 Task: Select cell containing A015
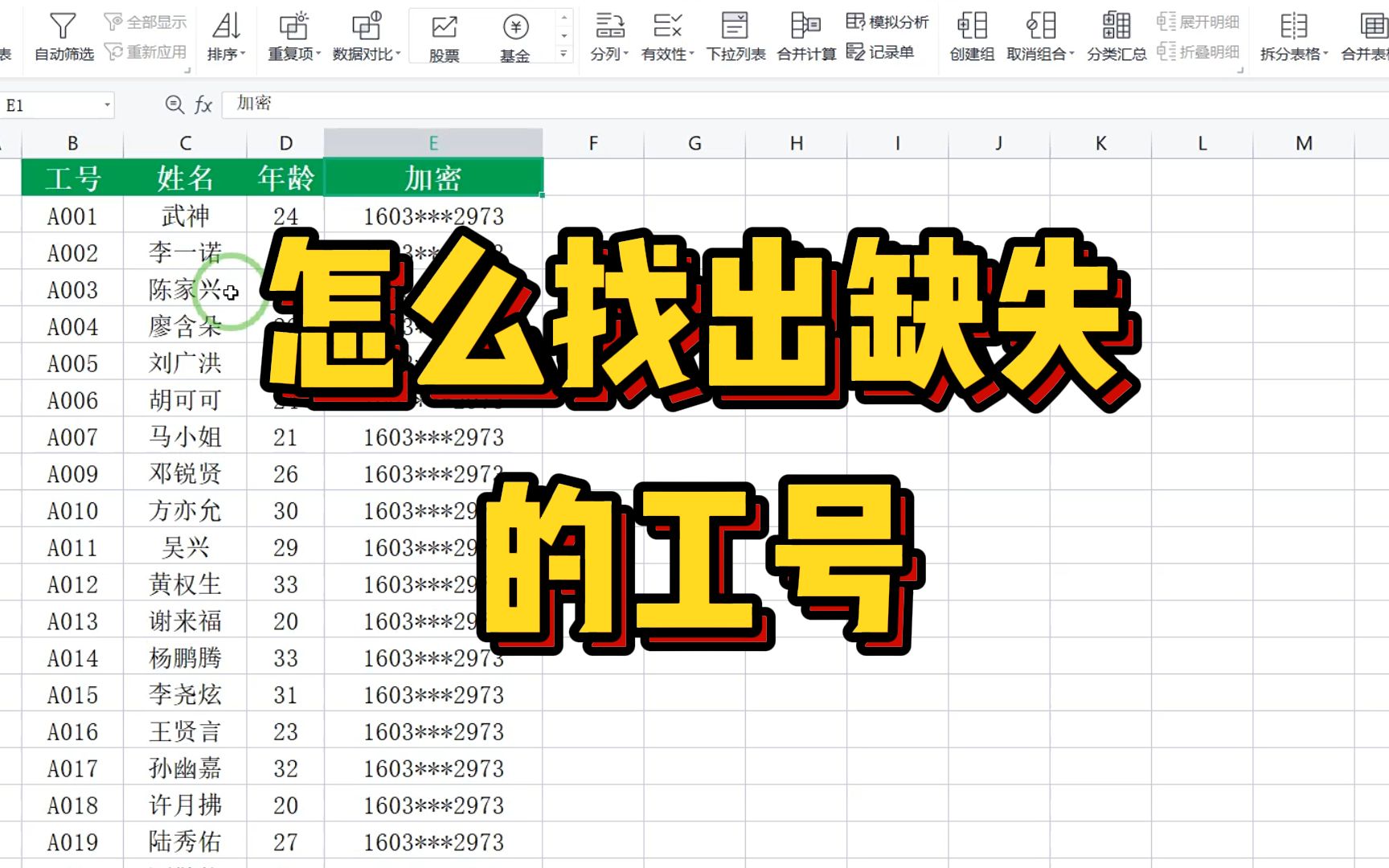coord(72,695)
